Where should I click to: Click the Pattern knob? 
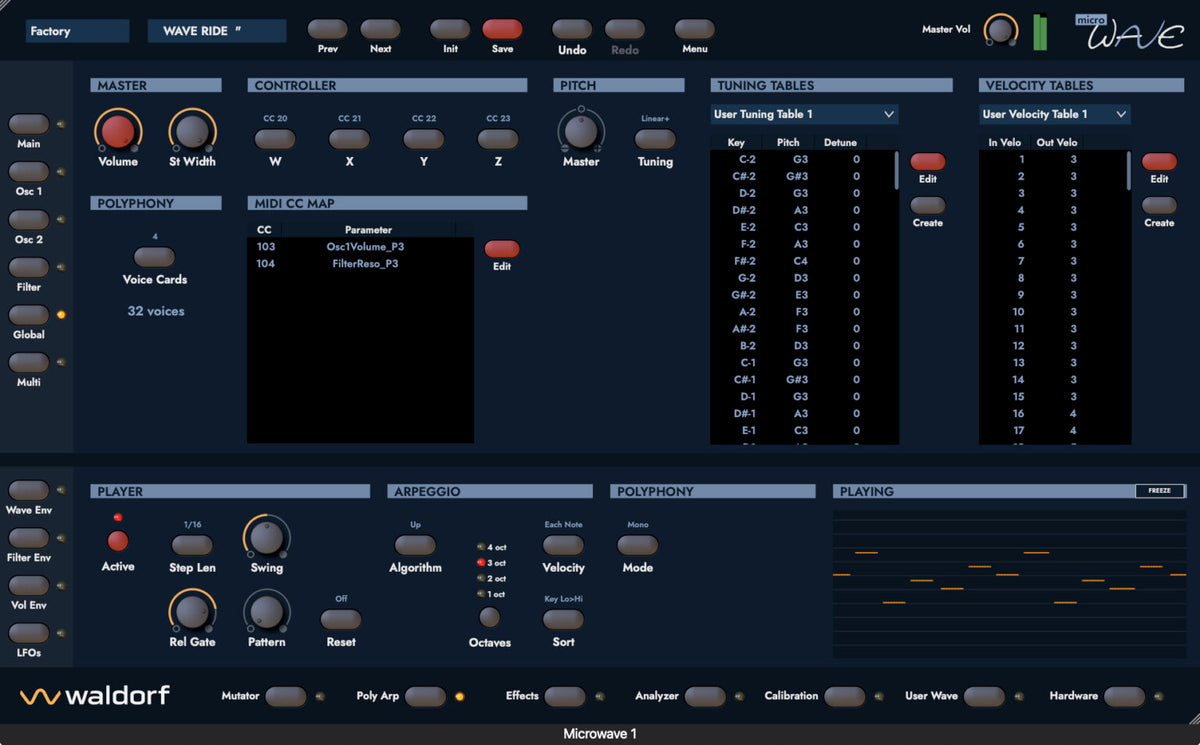pyautogui.click(x=266, y=611)
